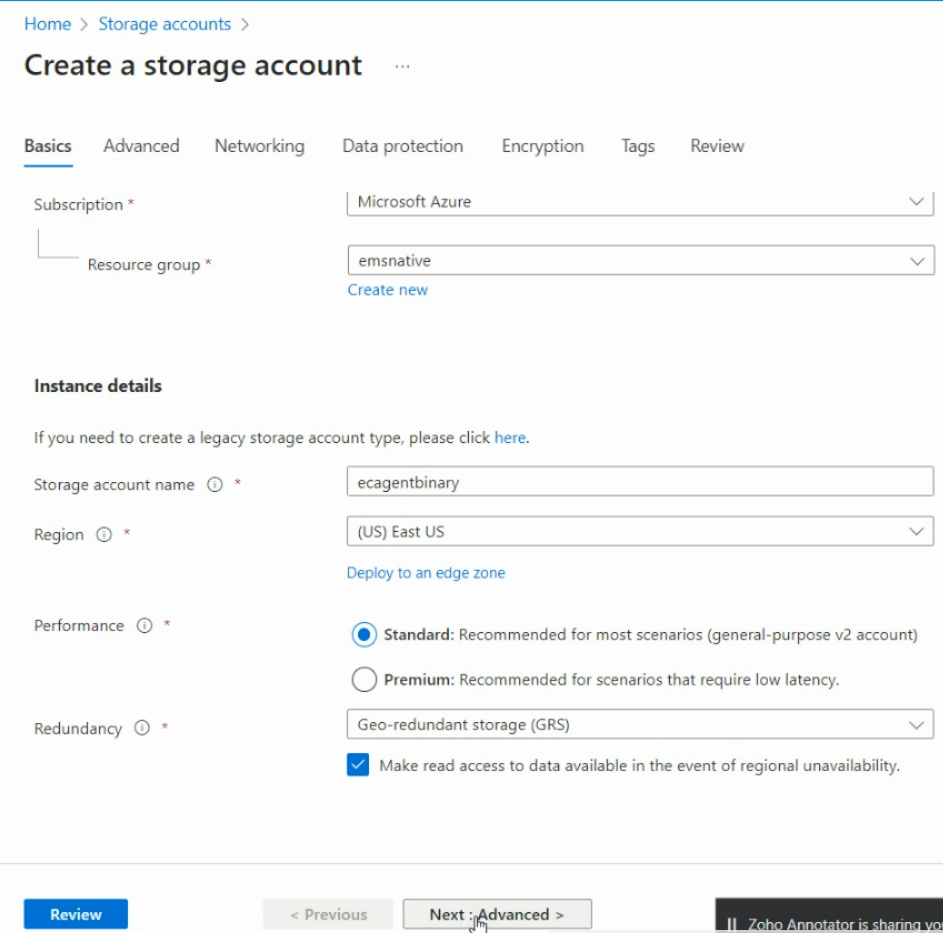
Task: Click the Region info icon
Action: coord(104,535)
